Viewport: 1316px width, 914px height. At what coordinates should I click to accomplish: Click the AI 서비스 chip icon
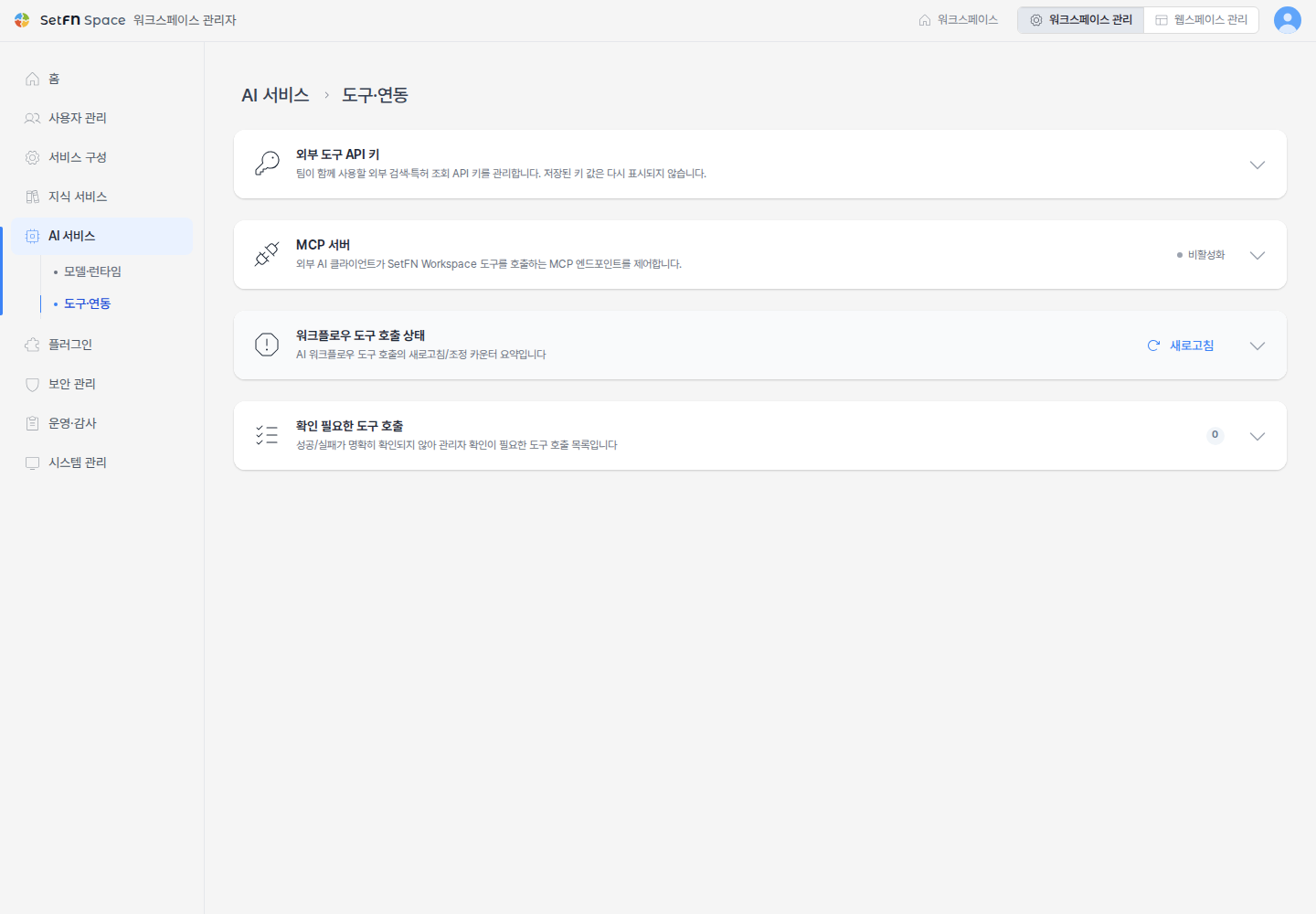pos(33,236)
